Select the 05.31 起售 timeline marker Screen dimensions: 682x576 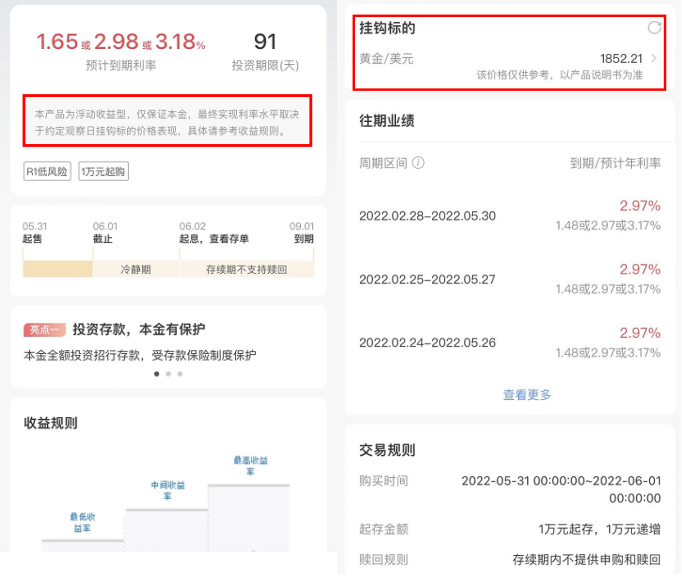click(x=34, y=232)
